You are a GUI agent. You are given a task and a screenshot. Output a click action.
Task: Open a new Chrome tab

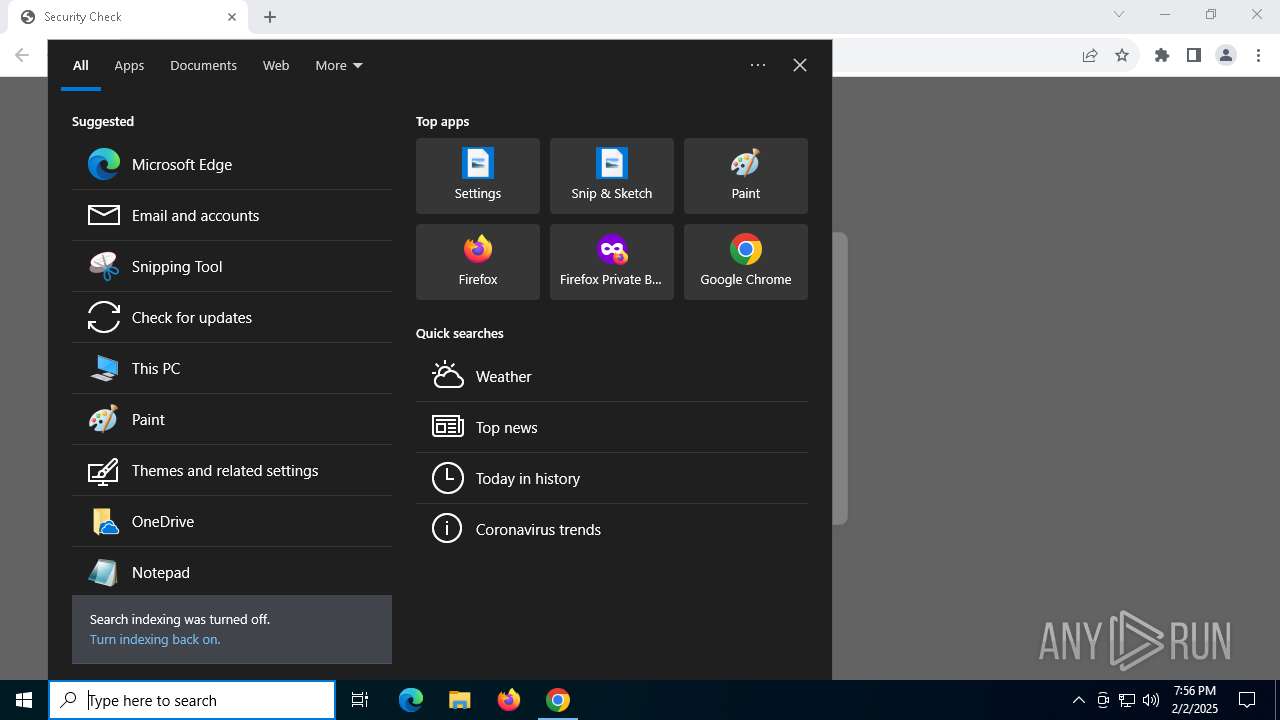(270, 17)
